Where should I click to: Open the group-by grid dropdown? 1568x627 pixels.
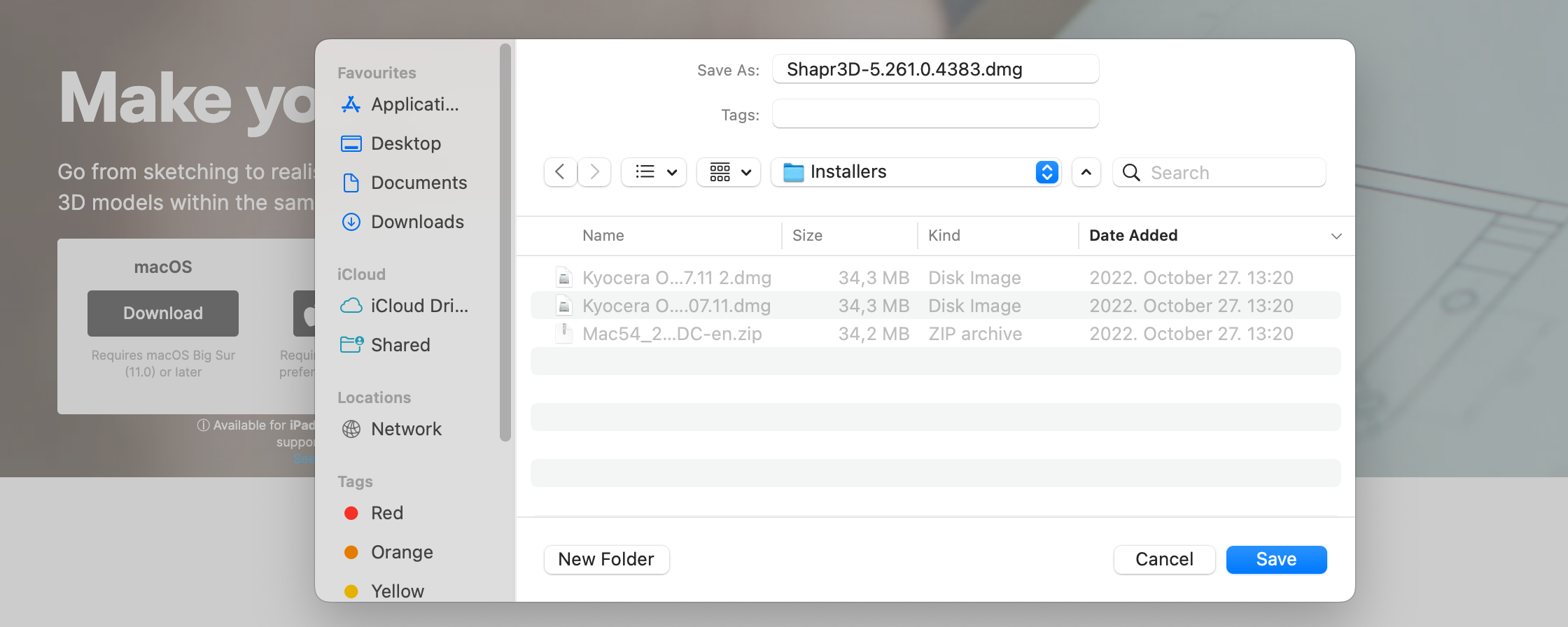click(729, 172)
